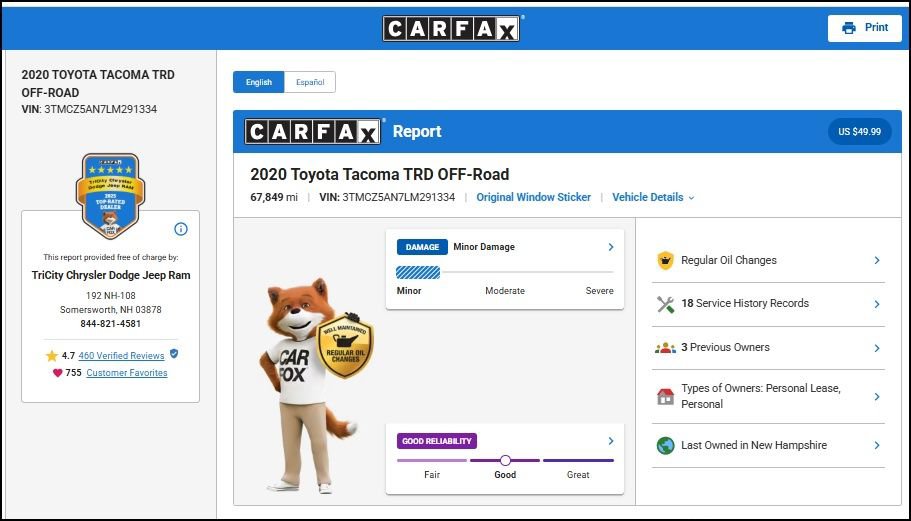911x521 pixels.
Task: Click the Regular Oil Changes label
Action: point(729,260)
